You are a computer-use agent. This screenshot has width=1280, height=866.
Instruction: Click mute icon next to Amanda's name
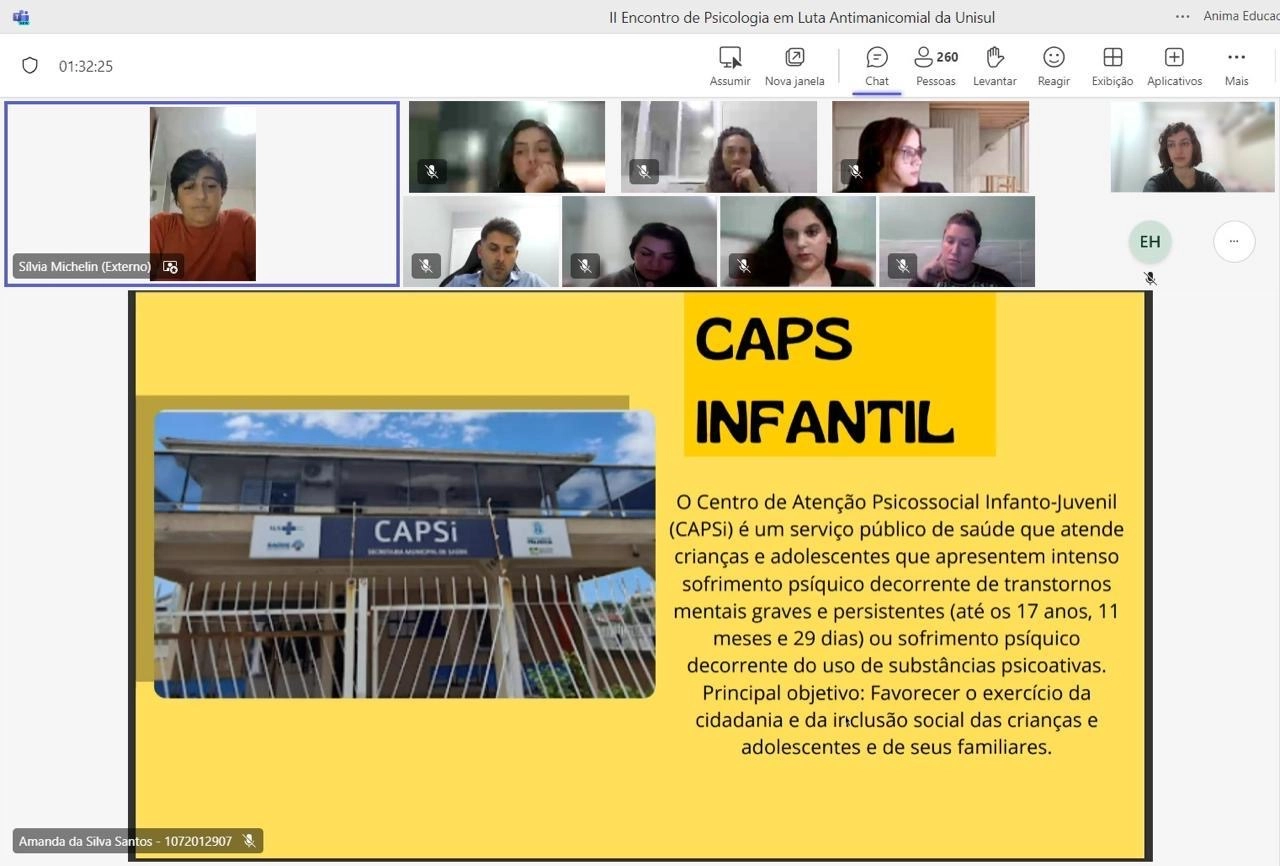pos(249,841)
